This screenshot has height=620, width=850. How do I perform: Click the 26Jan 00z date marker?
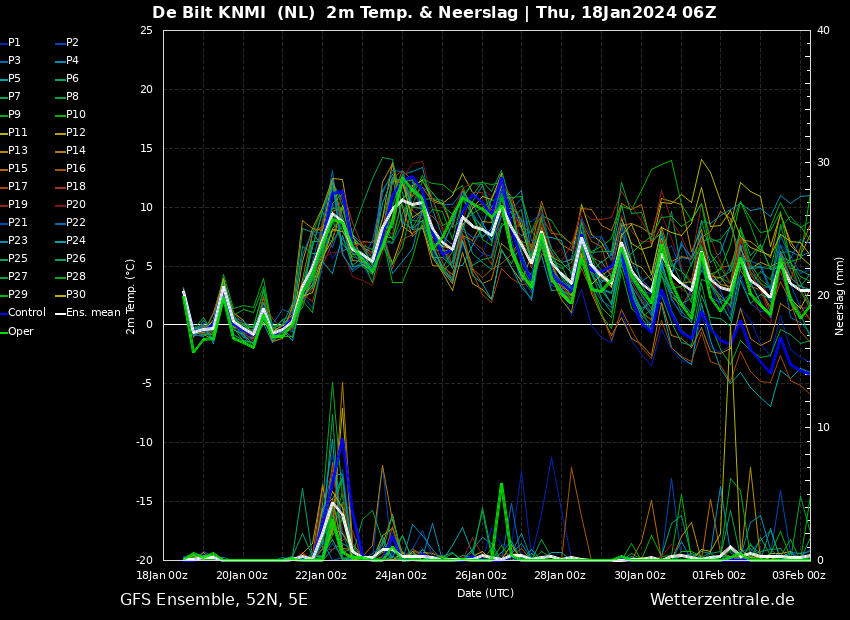click(x=480, y=576)
